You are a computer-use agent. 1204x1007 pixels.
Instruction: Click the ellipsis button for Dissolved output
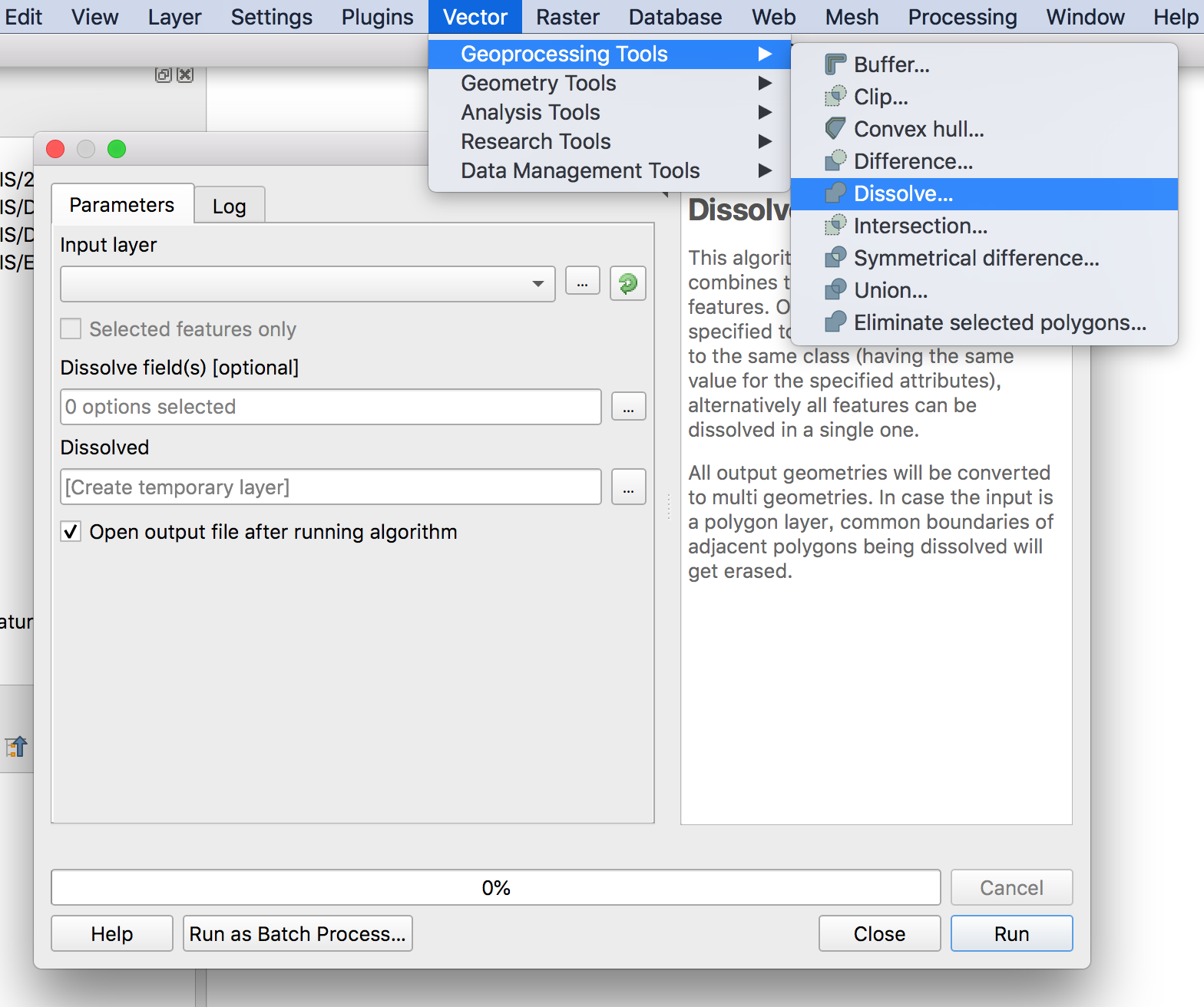click(629, 487)
